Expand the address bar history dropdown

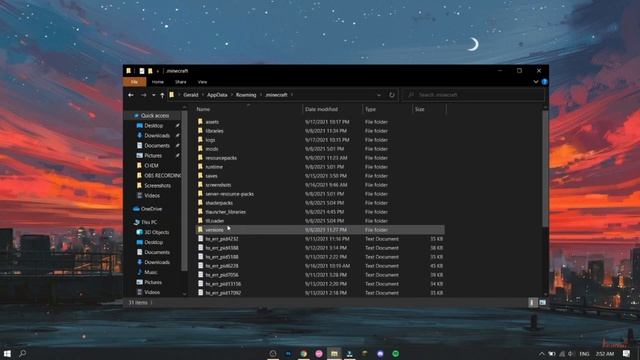379,95
